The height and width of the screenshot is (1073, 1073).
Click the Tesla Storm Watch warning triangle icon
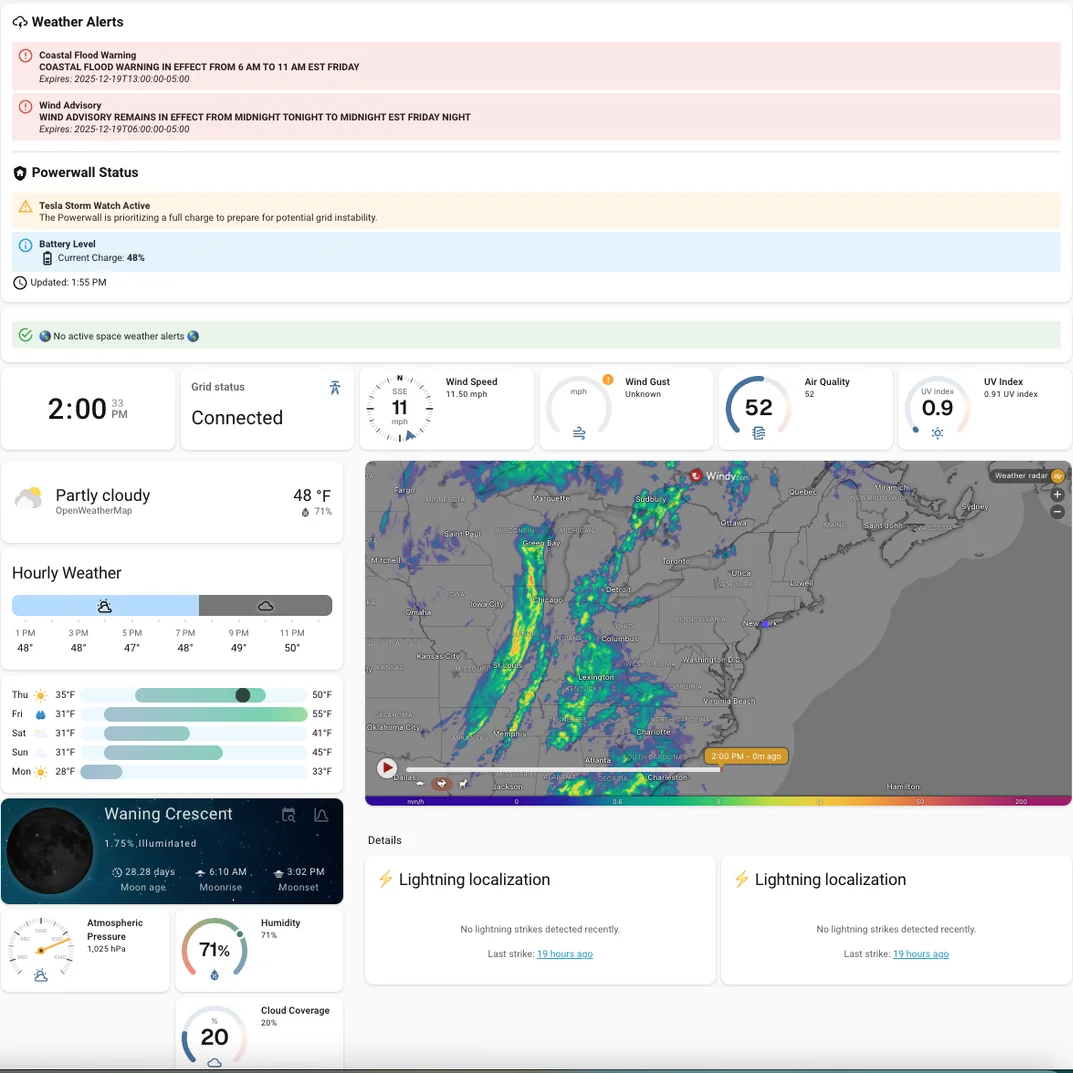coord(25,205)
